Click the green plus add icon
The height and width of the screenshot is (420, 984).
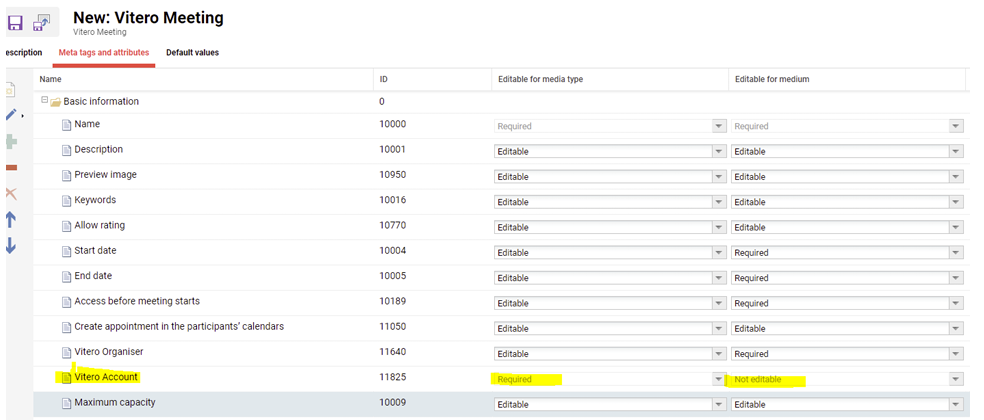[11, 142]
